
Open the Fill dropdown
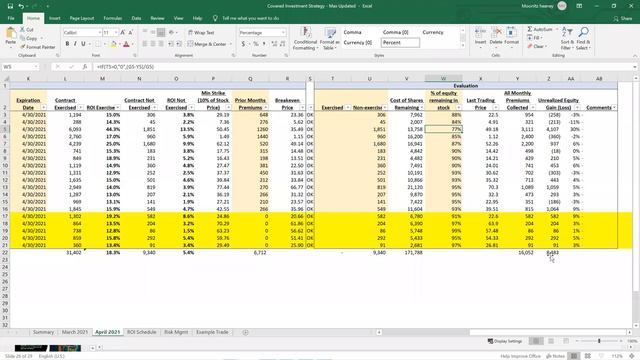[x=535, y=38]
